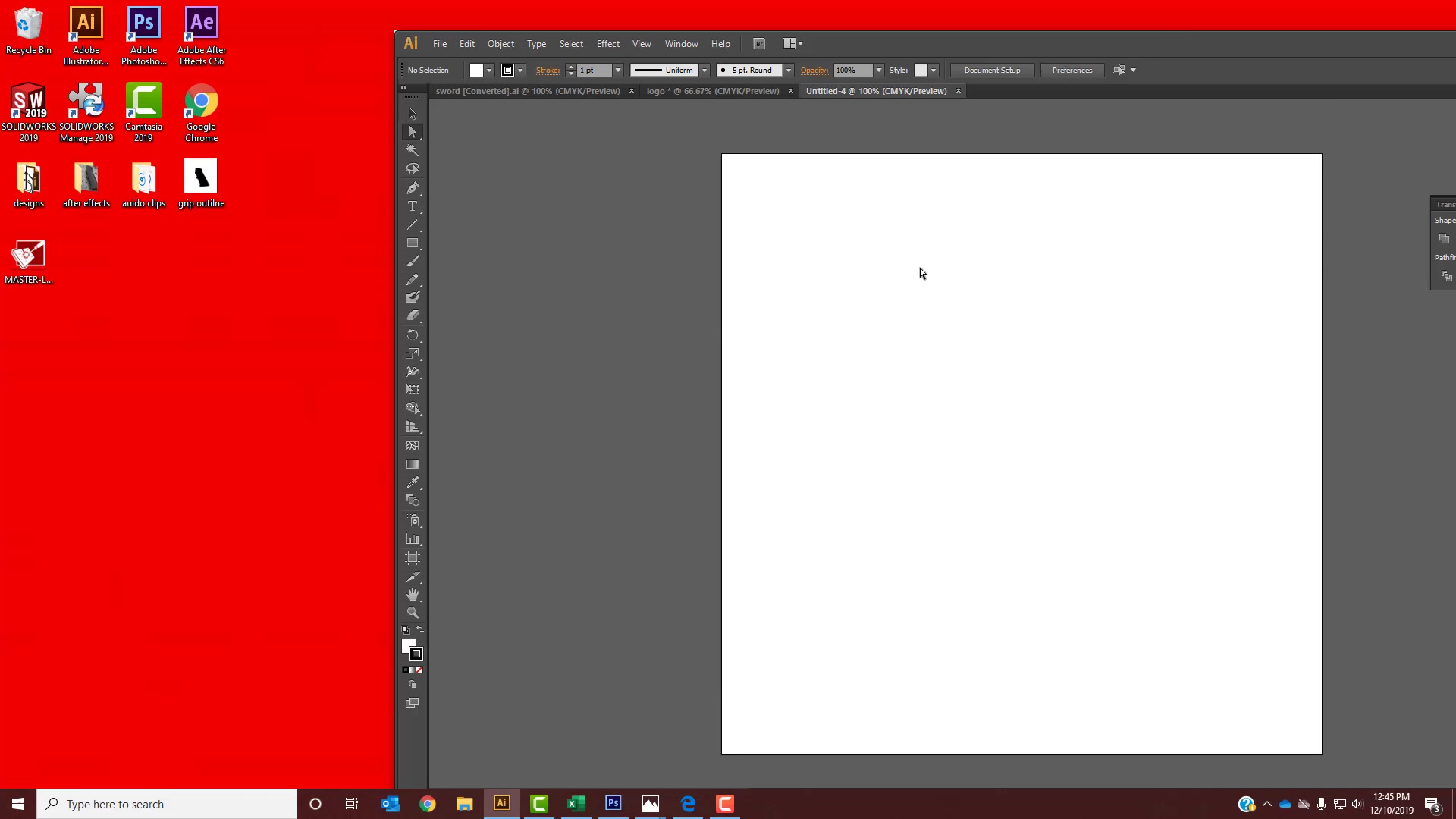Select the Direct Selection tool

pos(412,131)
